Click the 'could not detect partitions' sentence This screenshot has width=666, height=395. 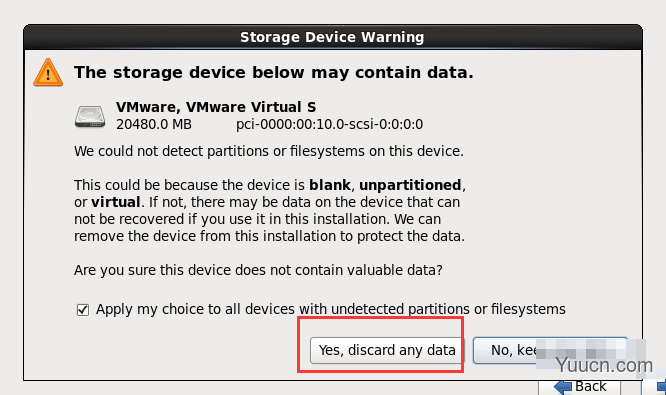tap(268, 151)
